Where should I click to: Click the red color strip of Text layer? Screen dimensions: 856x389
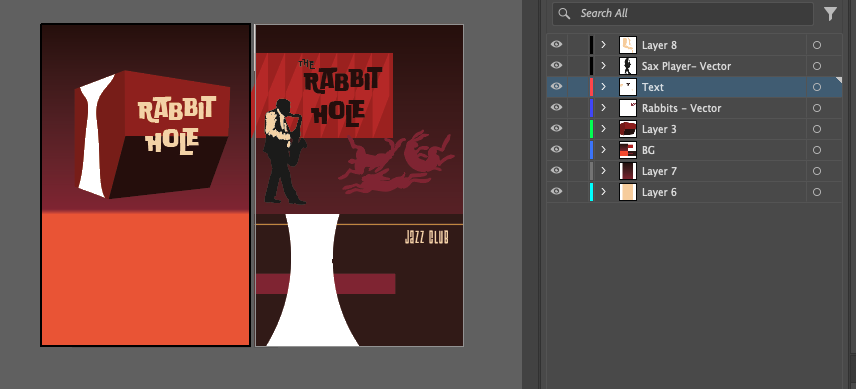click(x=591, y=87)
